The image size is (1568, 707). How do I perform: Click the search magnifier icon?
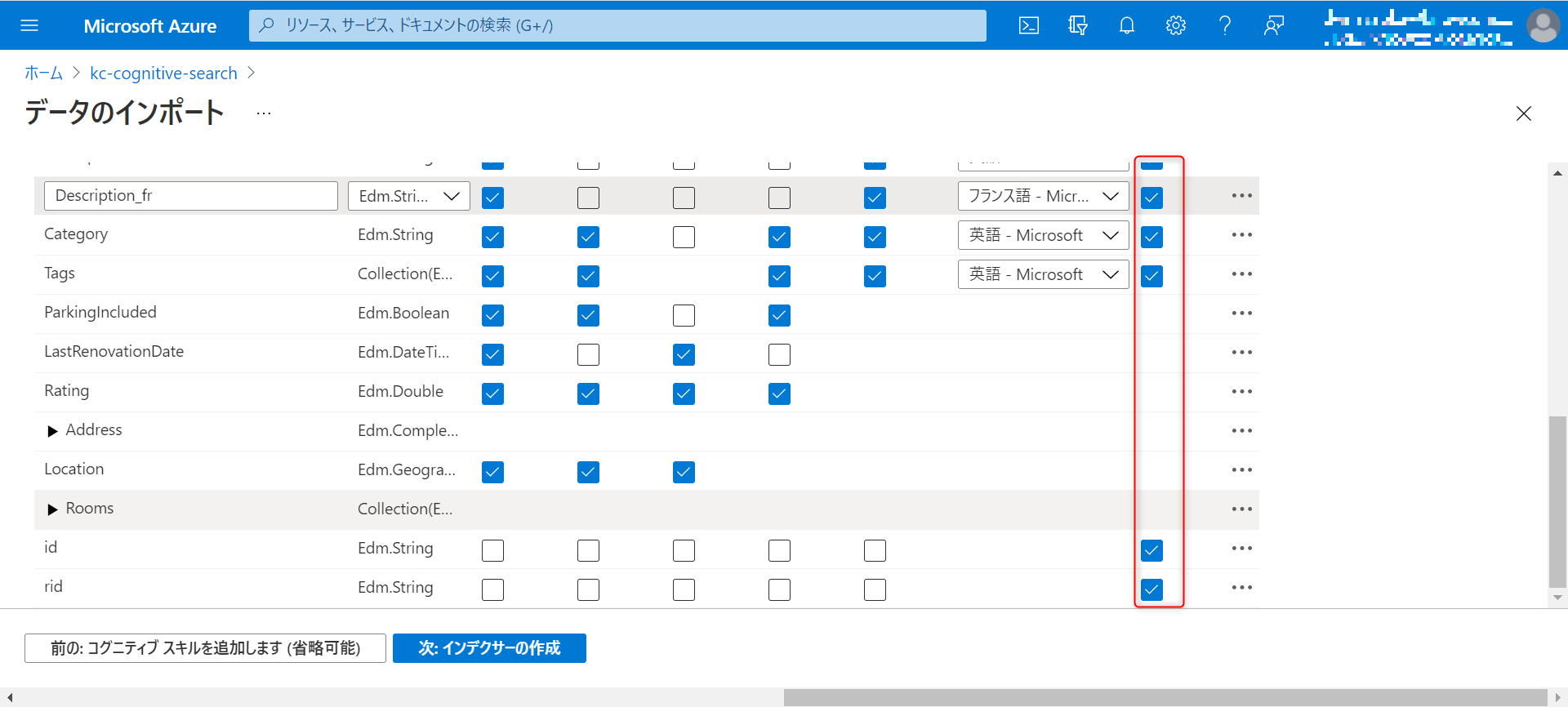[x=266, y=25]
